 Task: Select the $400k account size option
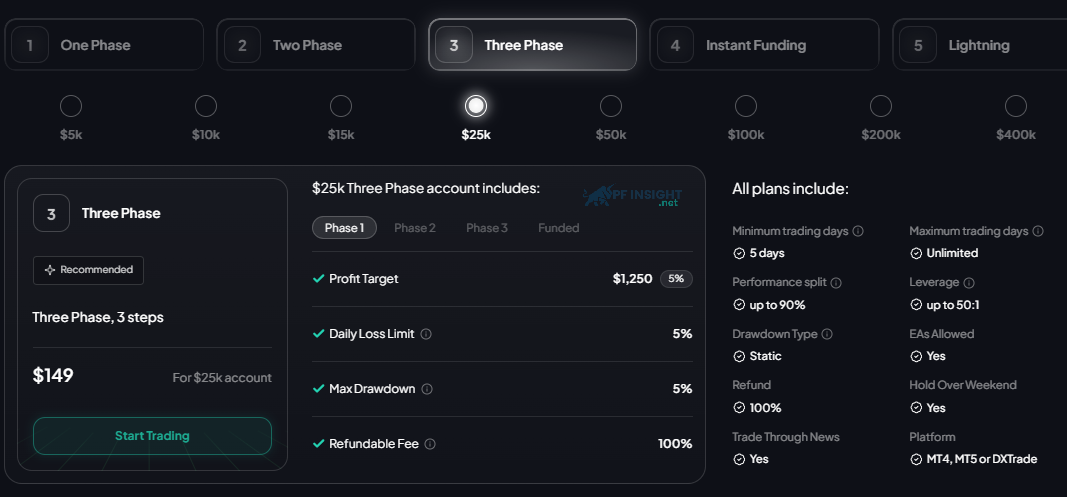coord(1016,106)
